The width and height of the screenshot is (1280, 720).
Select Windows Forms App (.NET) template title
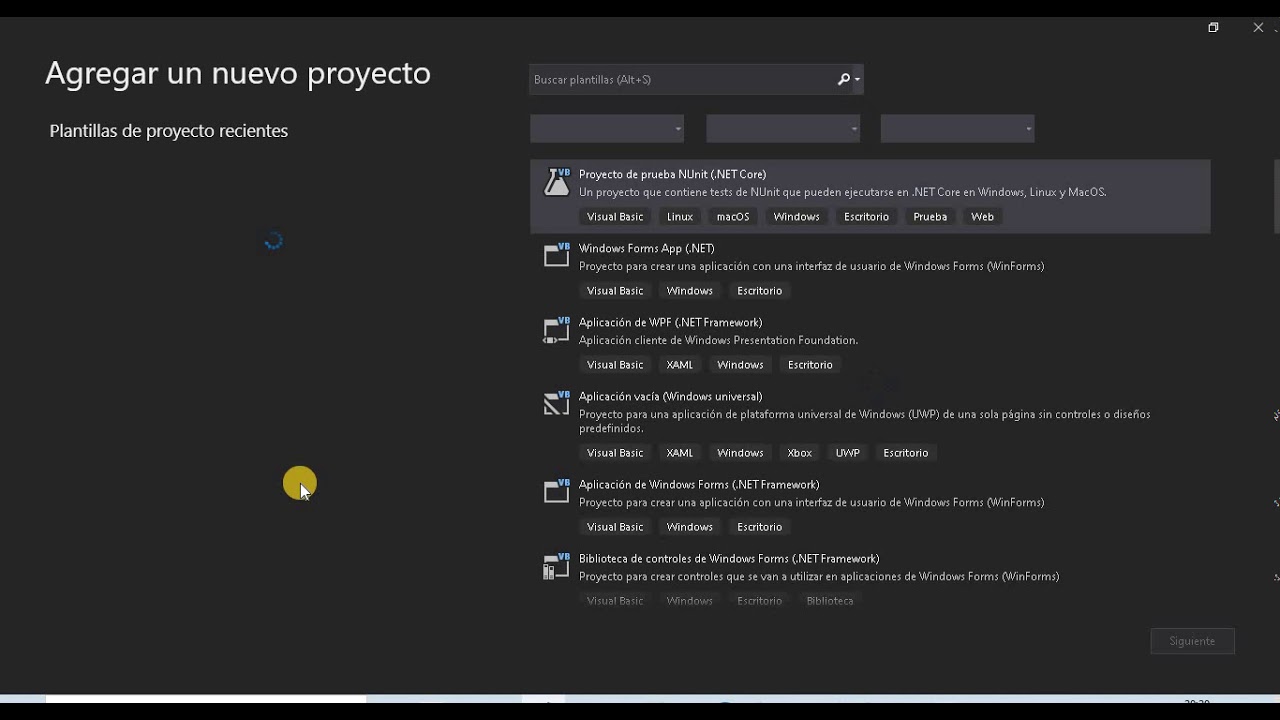(x=647, y=248)
